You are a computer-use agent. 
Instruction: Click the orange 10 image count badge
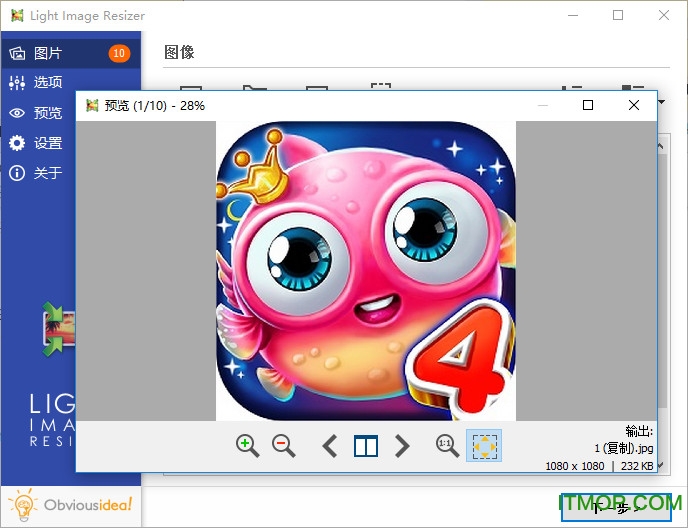pyautogui.click(x=119, y=53)
